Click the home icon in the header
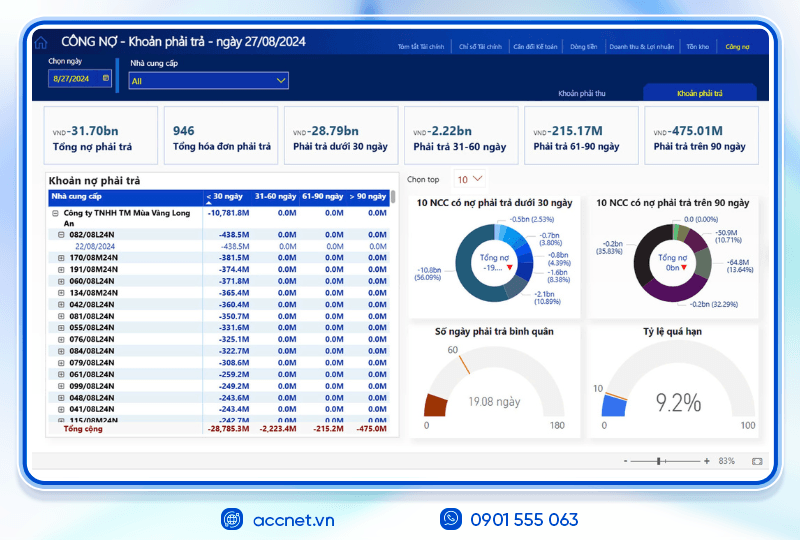This screenshot has height=540, width=800. (x=41, y=43)
